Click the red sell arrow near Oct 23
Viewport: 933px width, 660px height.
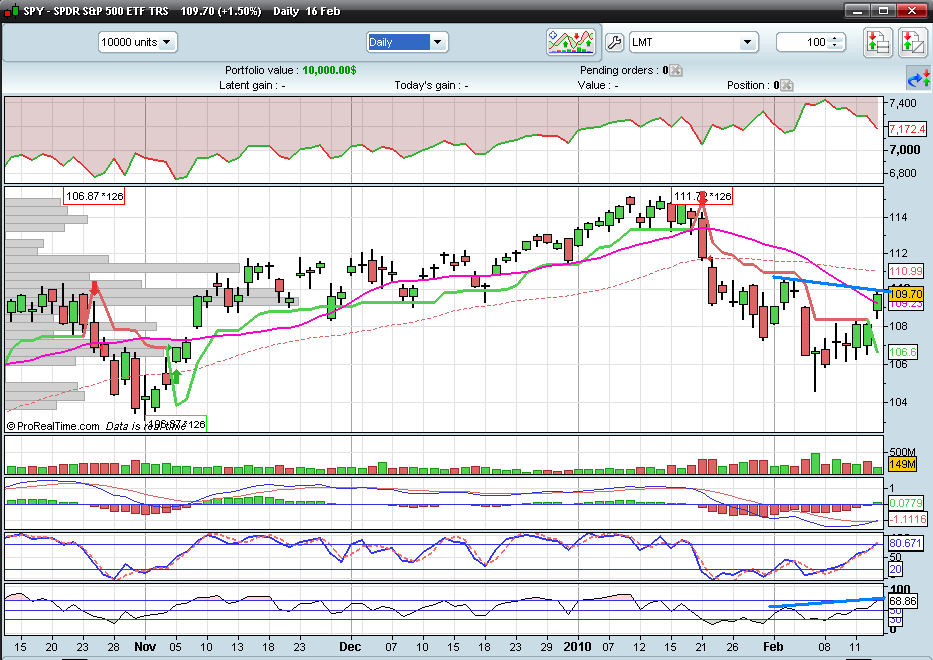pos(94,289)
